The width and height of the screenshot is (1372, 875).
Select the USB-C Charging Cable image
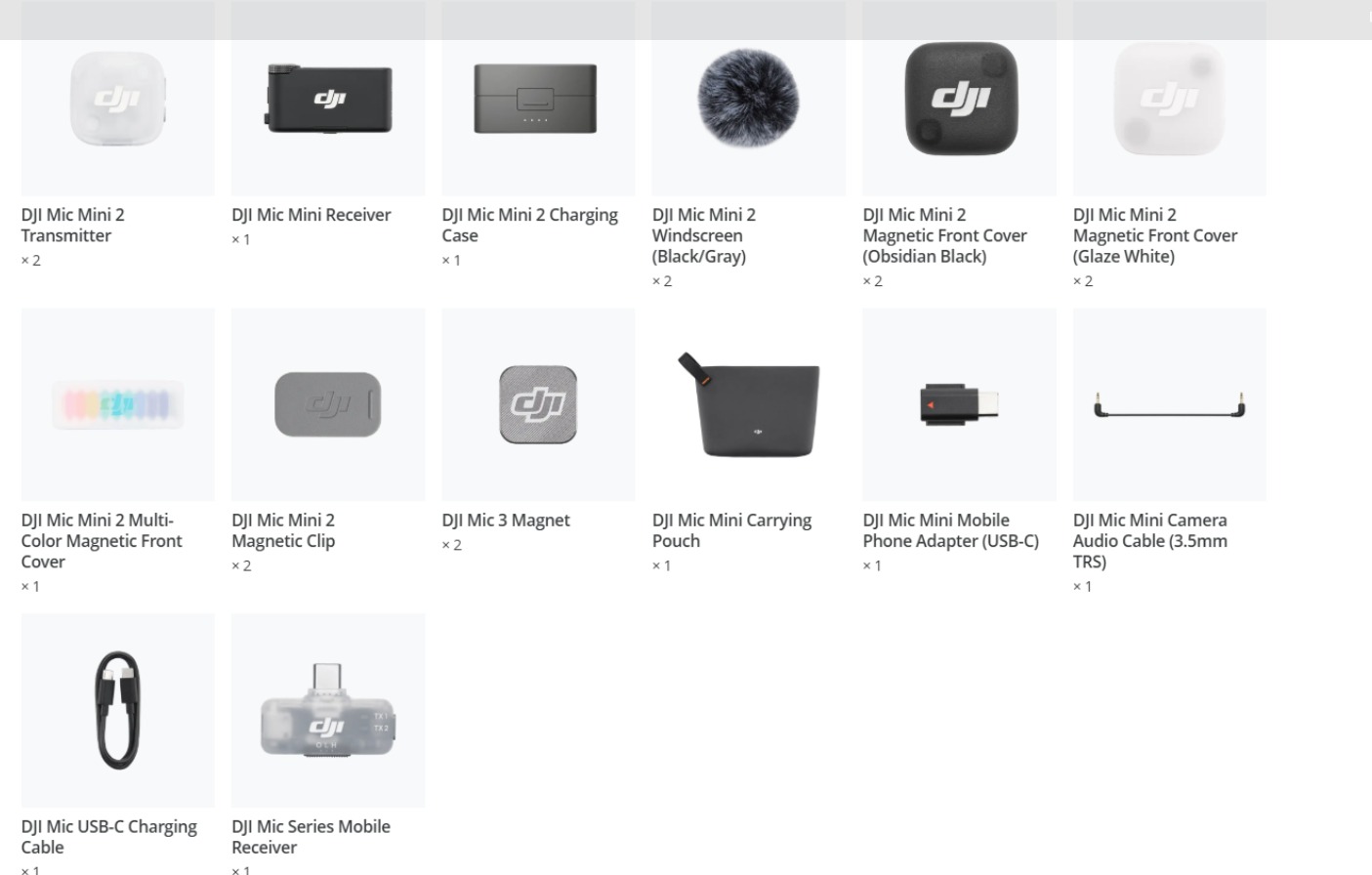coord(118,711)
